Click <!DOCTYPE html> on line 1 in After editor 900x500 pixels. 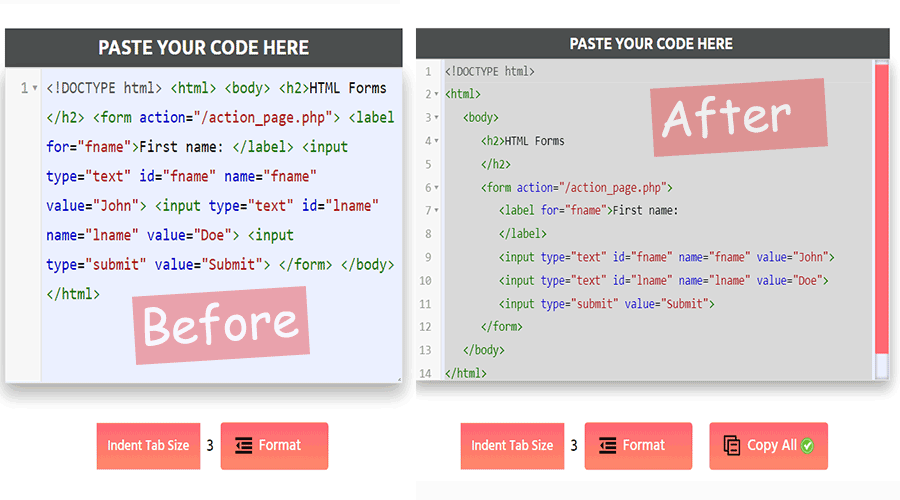click(x=490, y=72)
